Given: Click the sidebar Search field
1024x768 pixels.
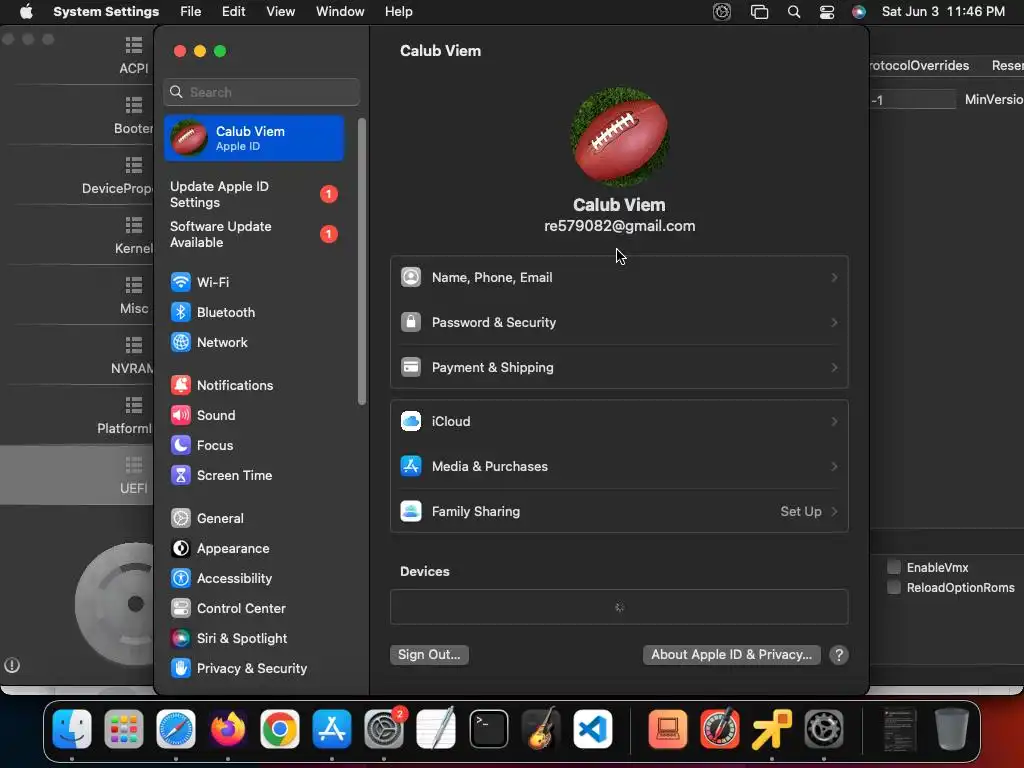Looking at the screenshot, I should [261, 92].
